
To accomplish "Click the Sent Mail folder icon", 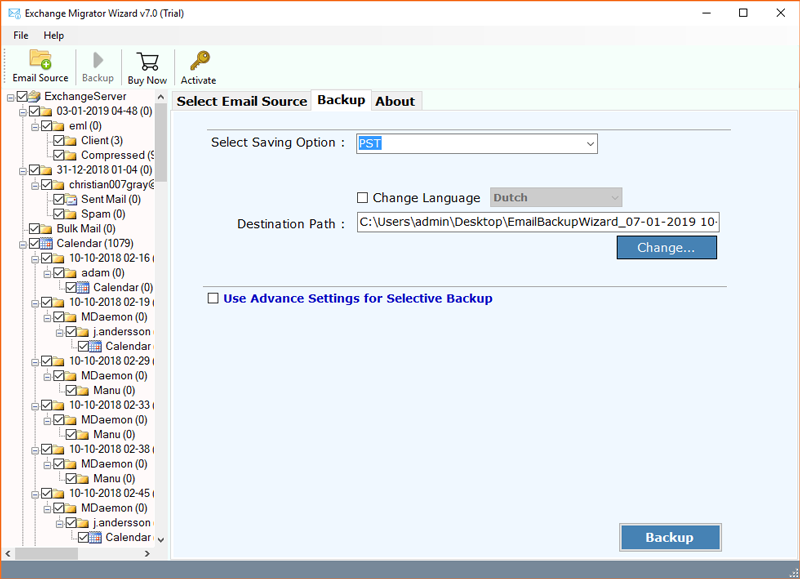I will (x=71, y=199).
